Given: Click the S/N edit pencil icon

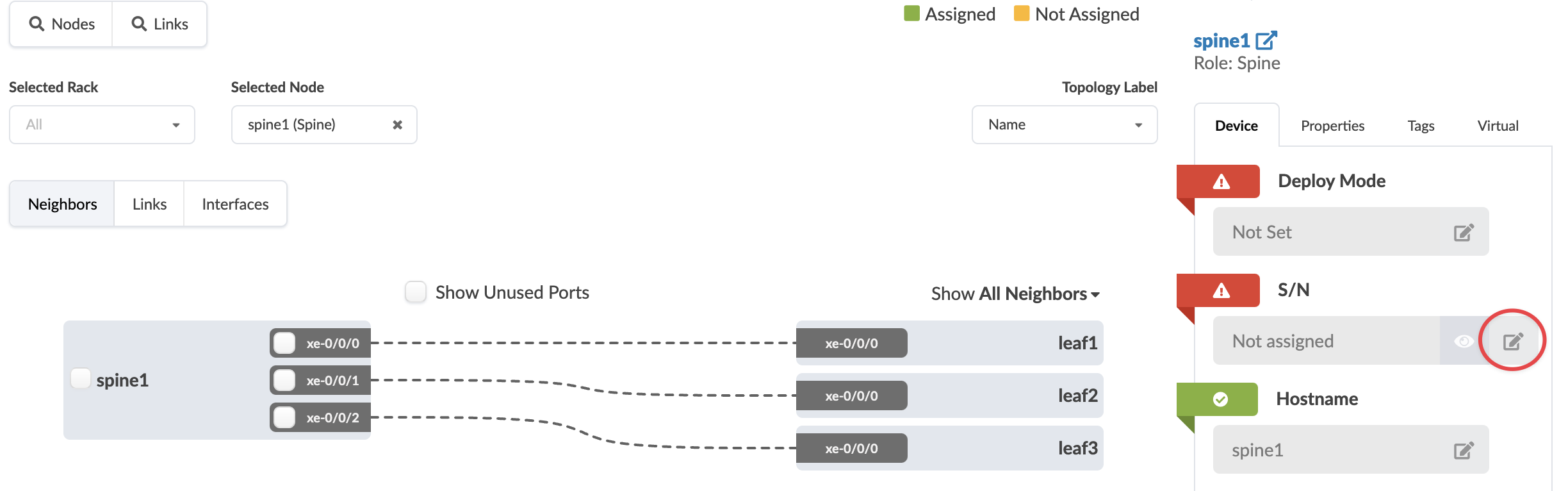Looking at the screenshot, I should click(1513, 341).
